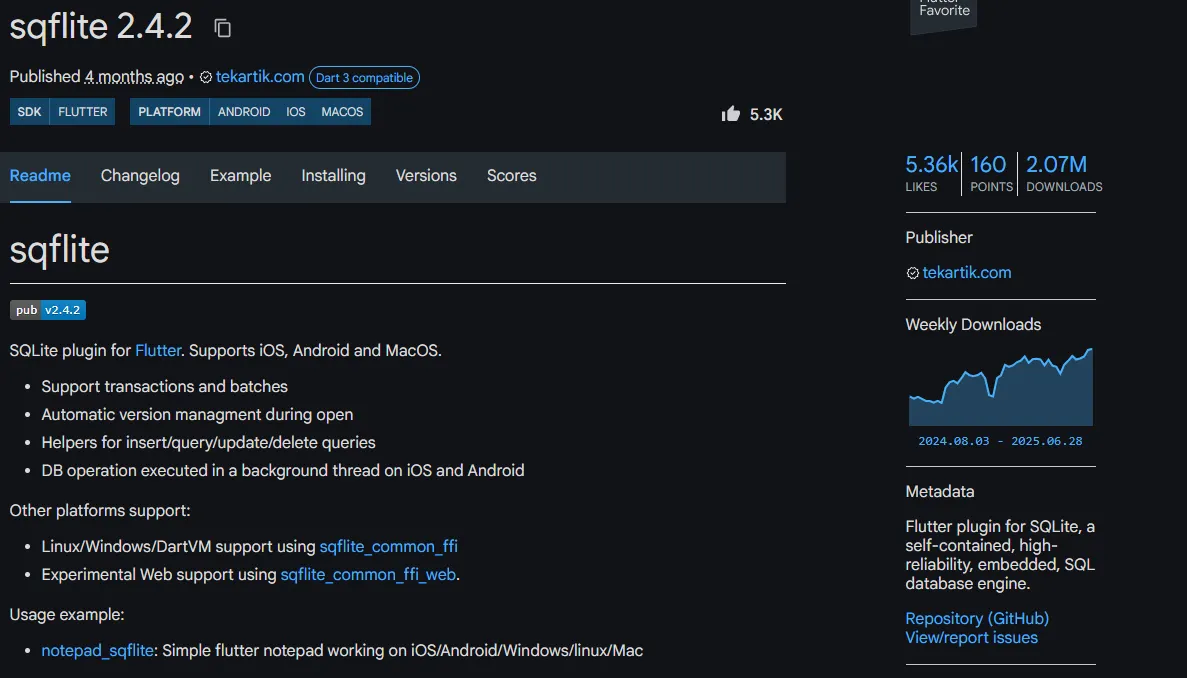Click the Dart 3 compatible badge
1187x678 pixels.
(364, 78)
